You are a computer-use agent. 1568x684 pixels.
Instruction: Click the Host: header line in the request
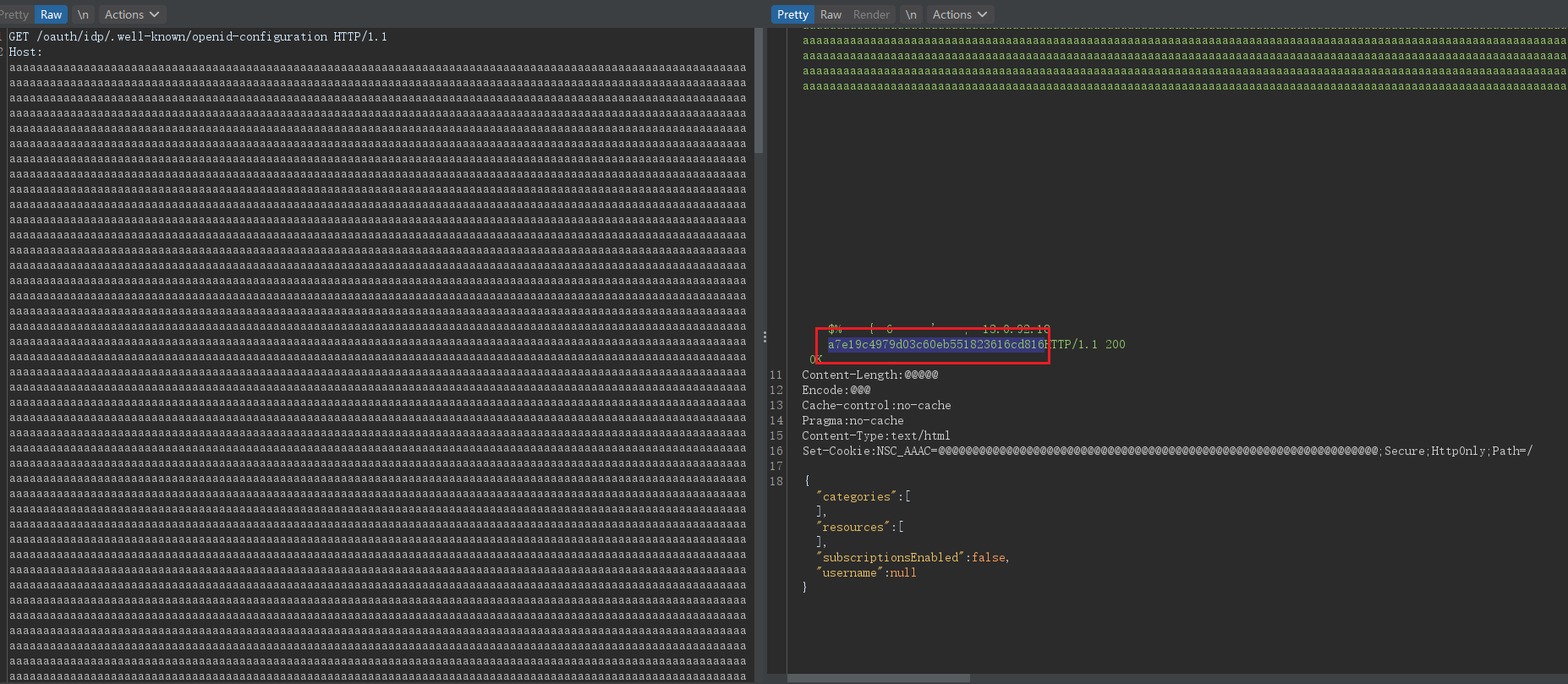point(25,52)
